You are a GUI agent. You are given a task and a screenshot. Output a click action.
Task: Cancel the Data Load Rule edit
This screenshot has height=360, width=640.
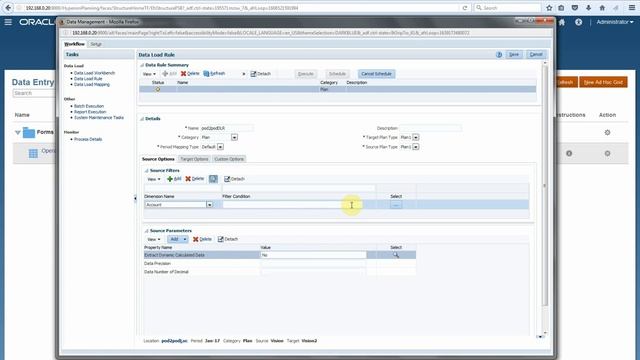(x=536, y=55)
